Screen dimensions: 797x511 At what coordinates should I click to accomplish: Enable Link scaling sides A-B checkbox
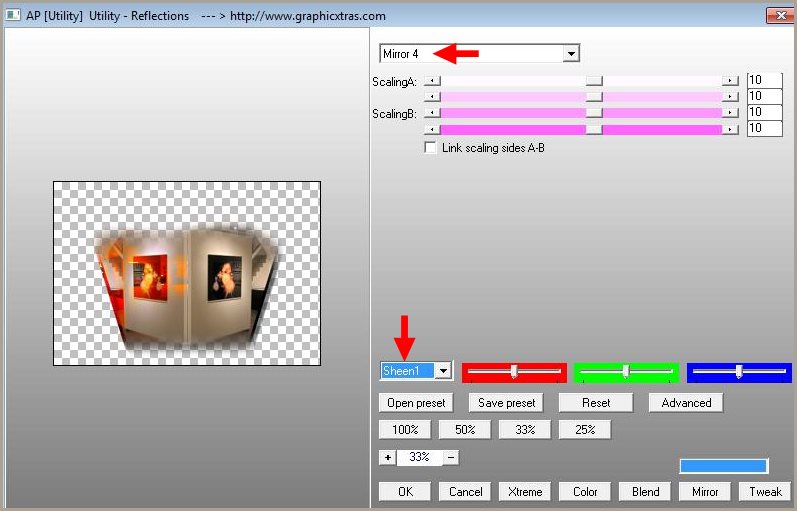click(x=431, y=147)
